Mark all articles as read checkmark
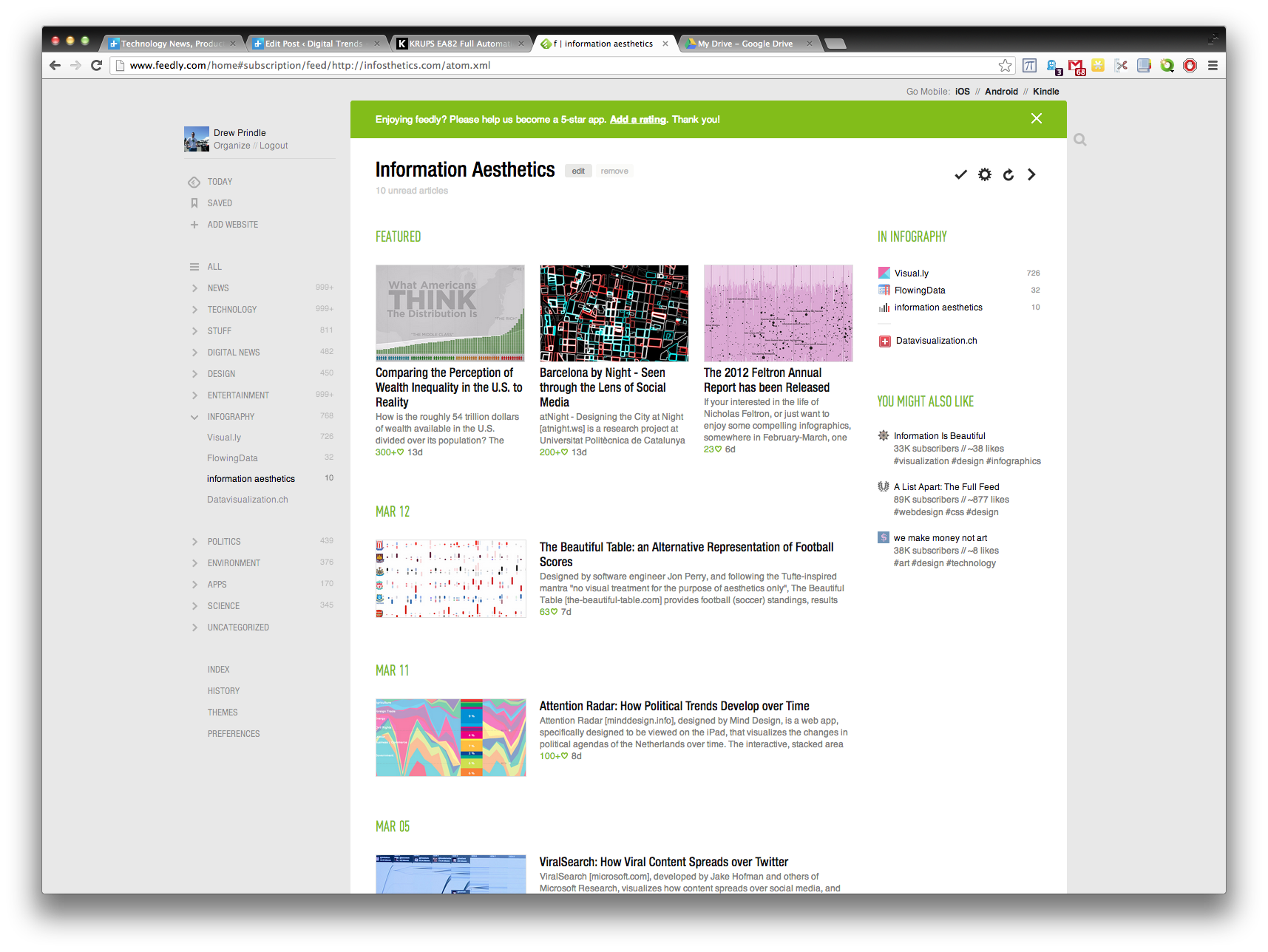1268x952 pixels. click(x=960, y=174)
